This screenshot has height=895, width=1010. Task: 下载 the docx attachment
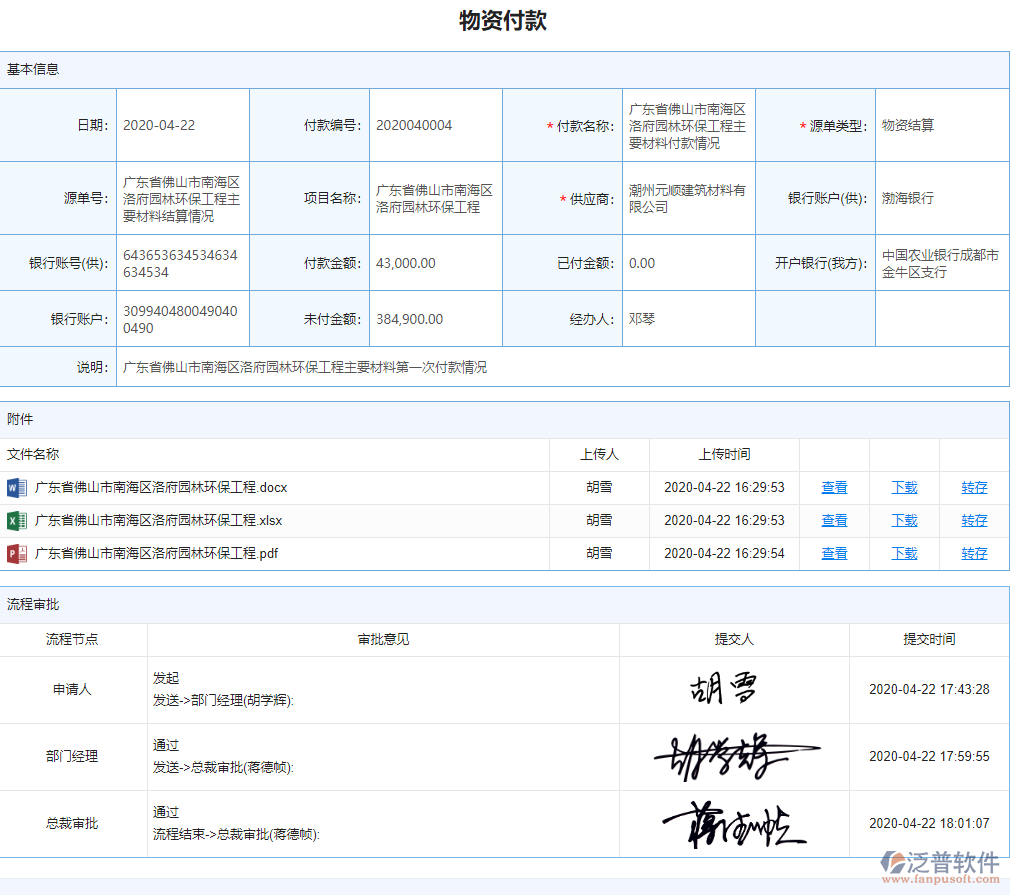pyautogui.click(x=904, y=487)
